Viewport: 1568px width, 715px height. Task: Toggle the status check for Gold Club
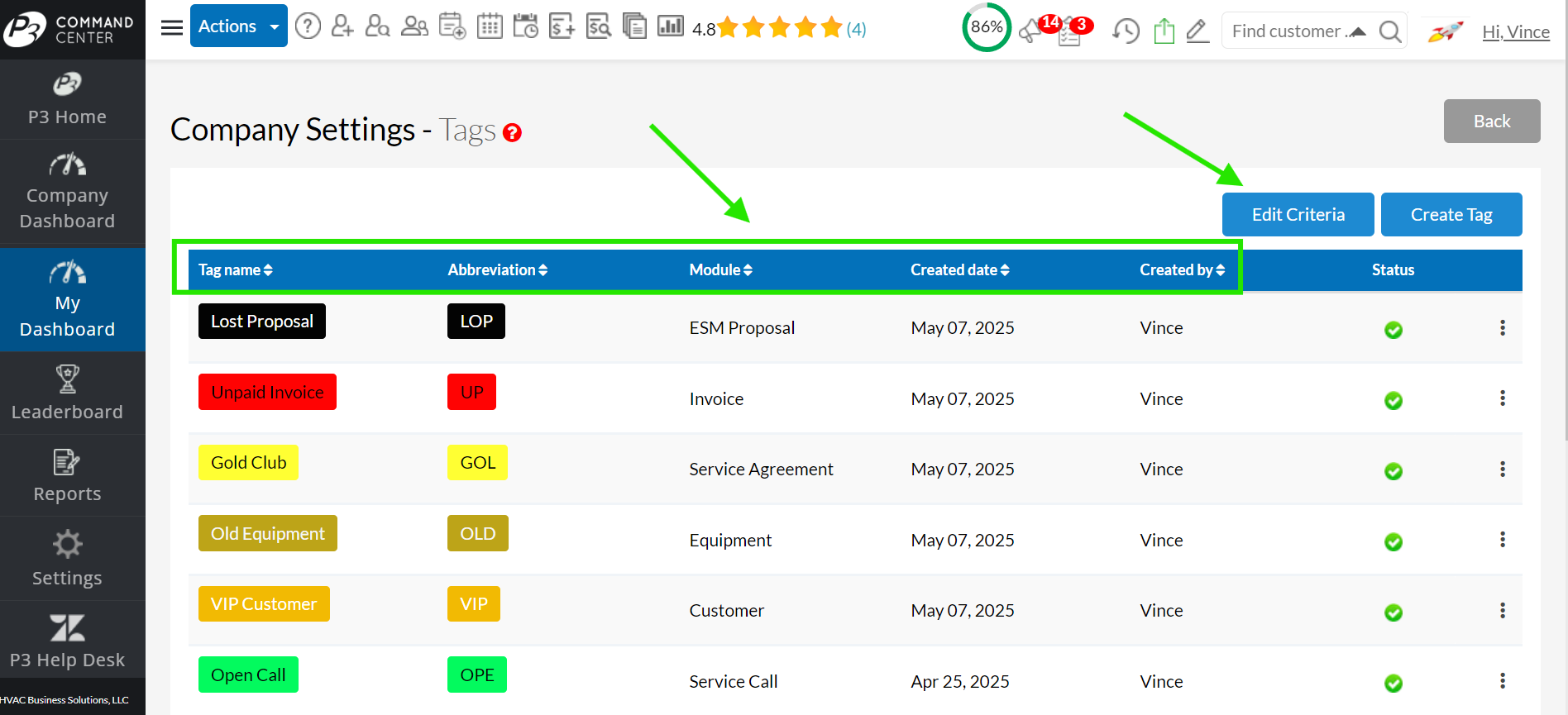click(1393, 471)
